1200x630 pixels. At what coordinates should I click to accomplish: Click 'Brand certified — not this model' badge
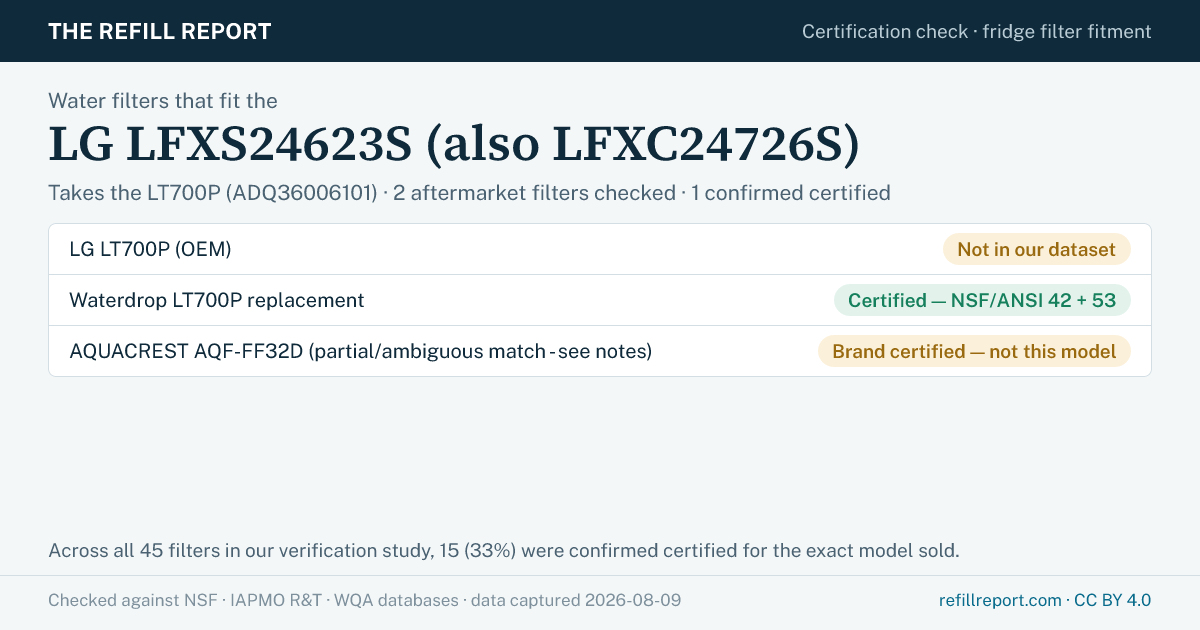(x=974, y=351)
